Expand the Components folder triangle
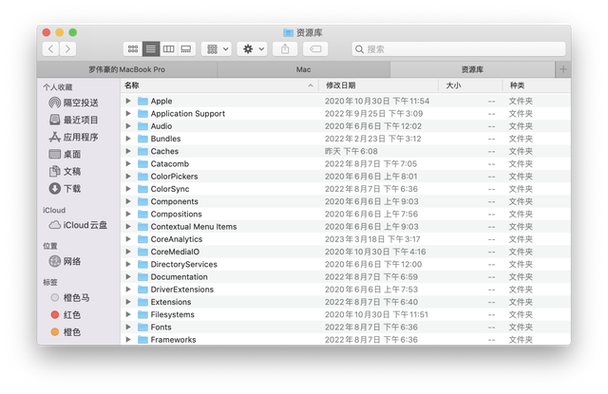This screenshot has height=394, width=608. (128, 201)
